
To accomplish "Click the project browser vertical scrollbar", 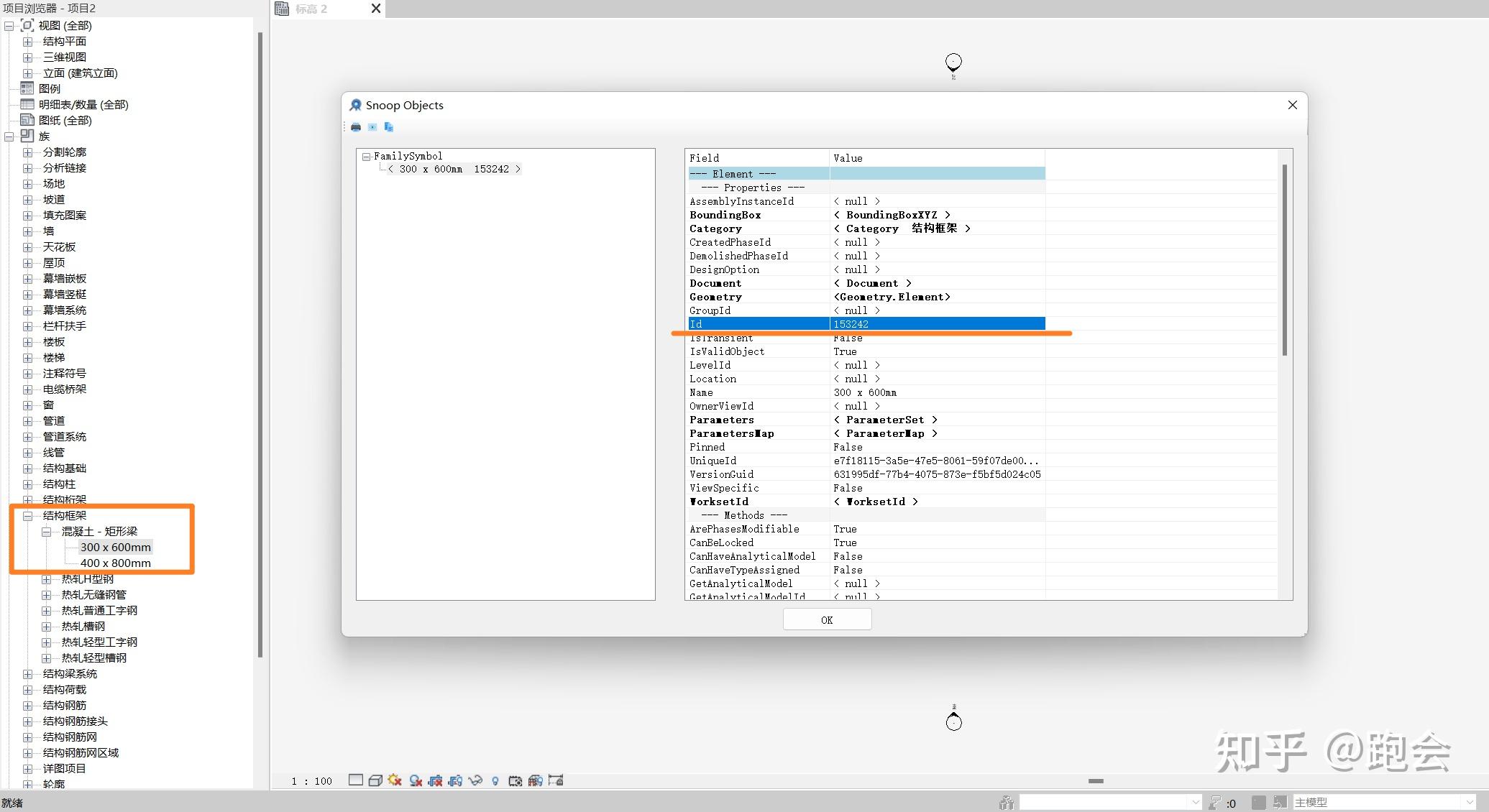I will point(260,345).
